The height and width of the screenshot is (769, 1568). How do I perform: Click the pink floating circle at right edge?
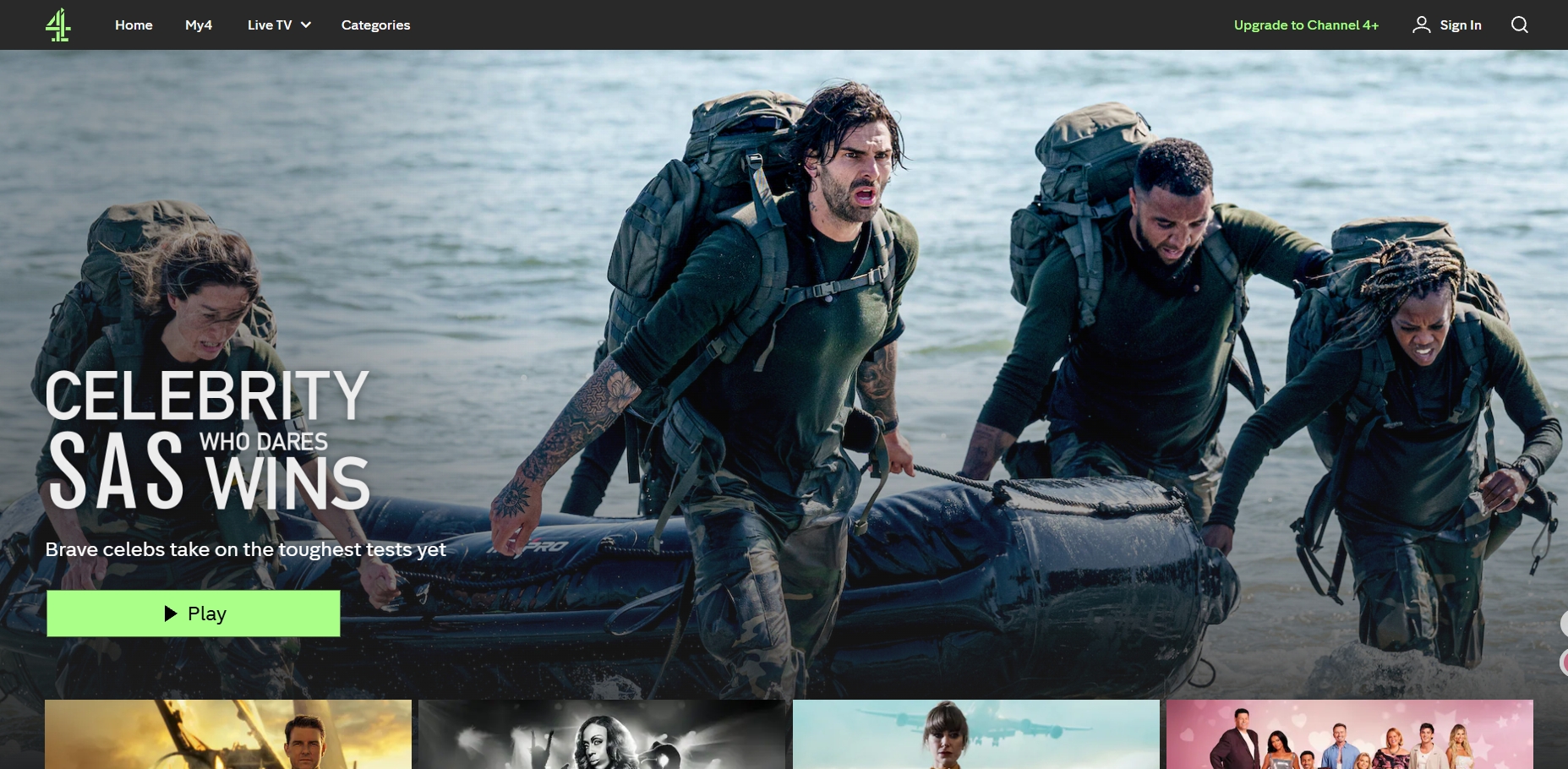[1564, 662]
